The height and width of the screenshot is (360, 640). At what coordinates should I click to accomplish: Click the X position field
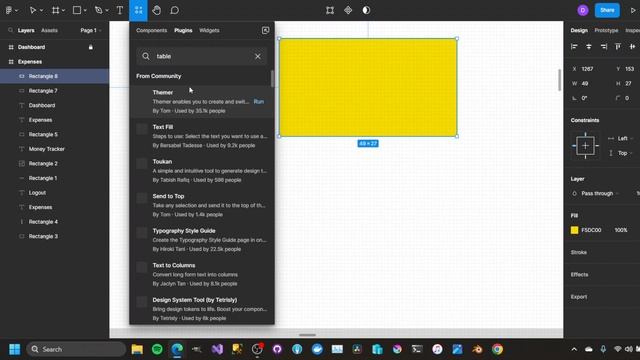(x=587, y=69)
